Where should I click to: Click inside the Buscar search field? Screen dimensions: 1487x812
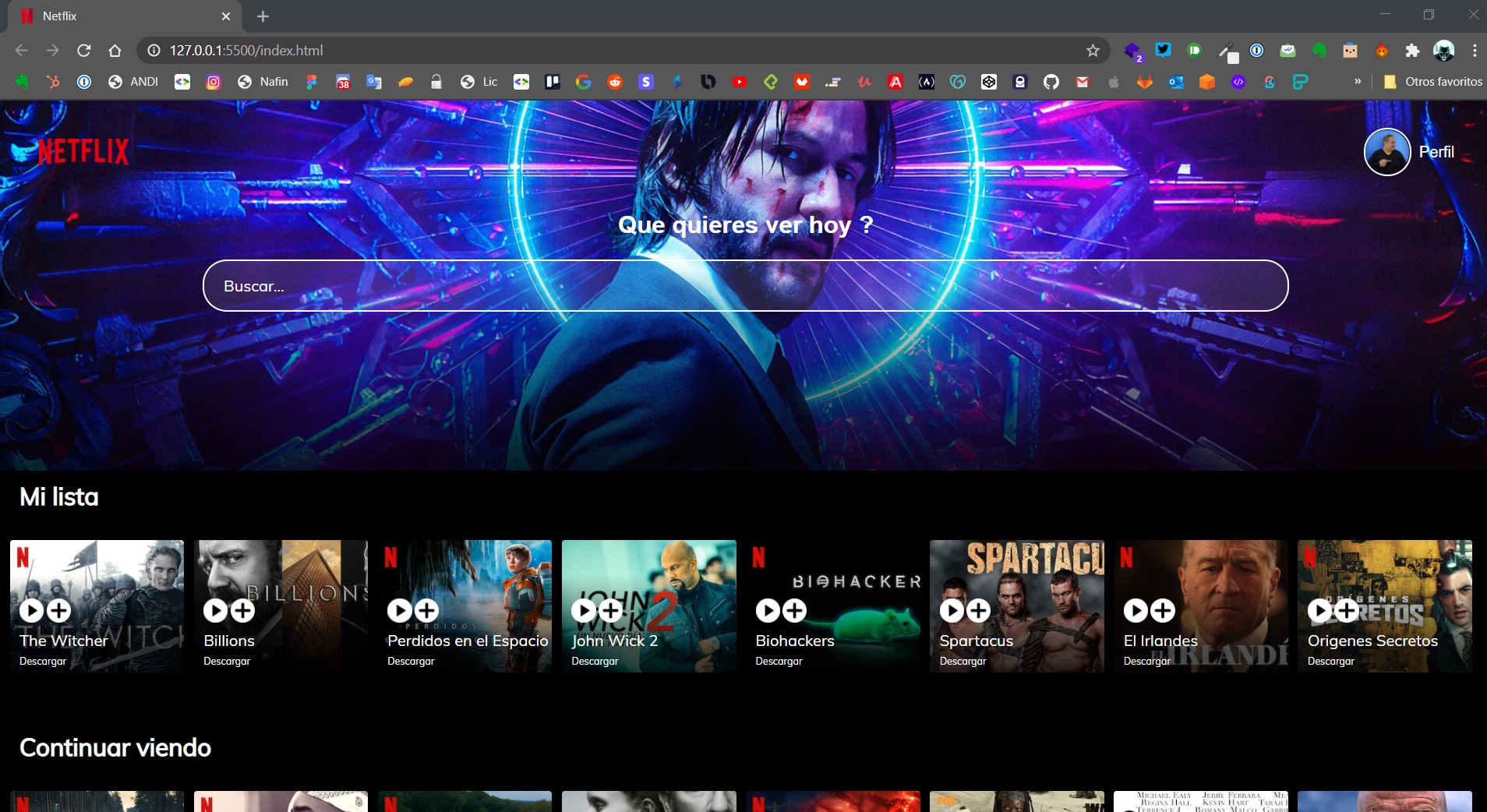[745, 285]
